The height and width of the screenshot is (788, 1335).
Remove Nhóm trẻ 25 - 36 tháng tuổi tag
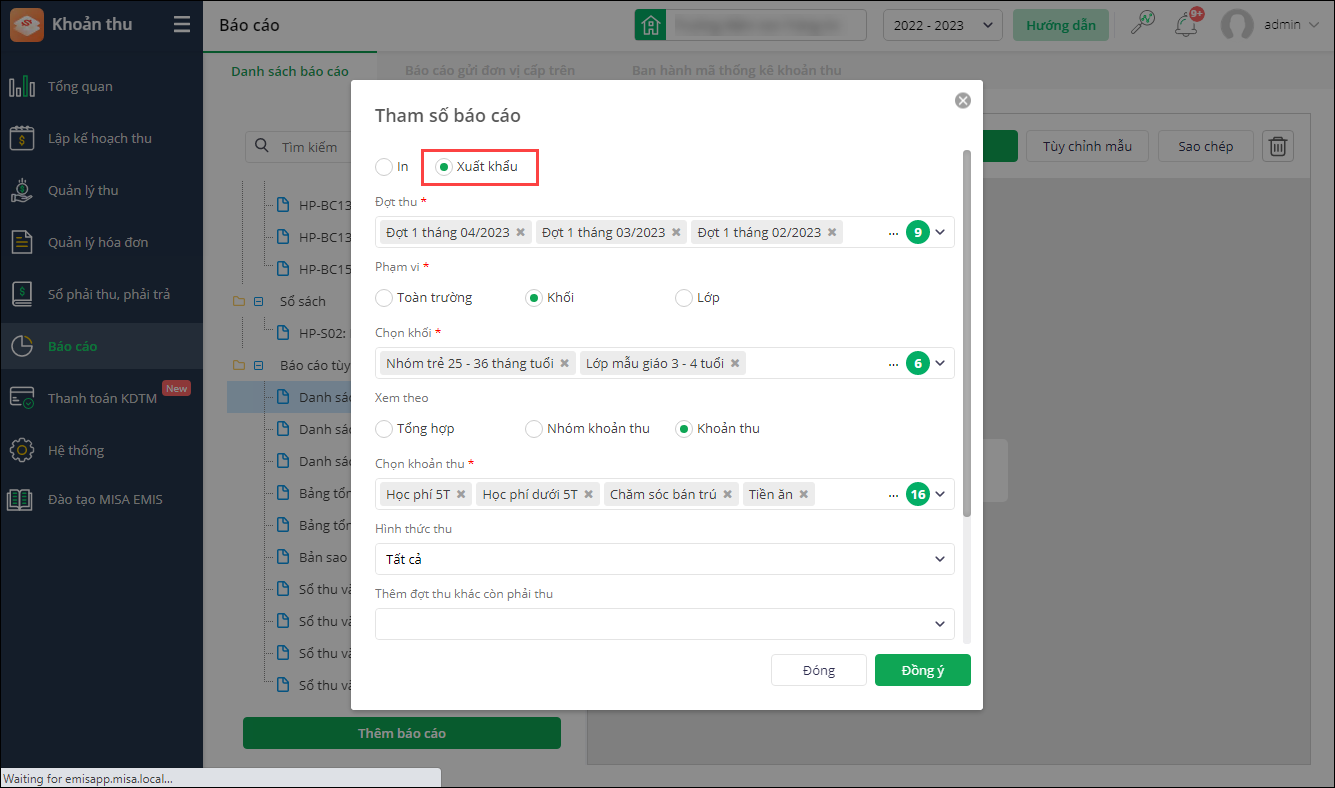click(564, 363)
